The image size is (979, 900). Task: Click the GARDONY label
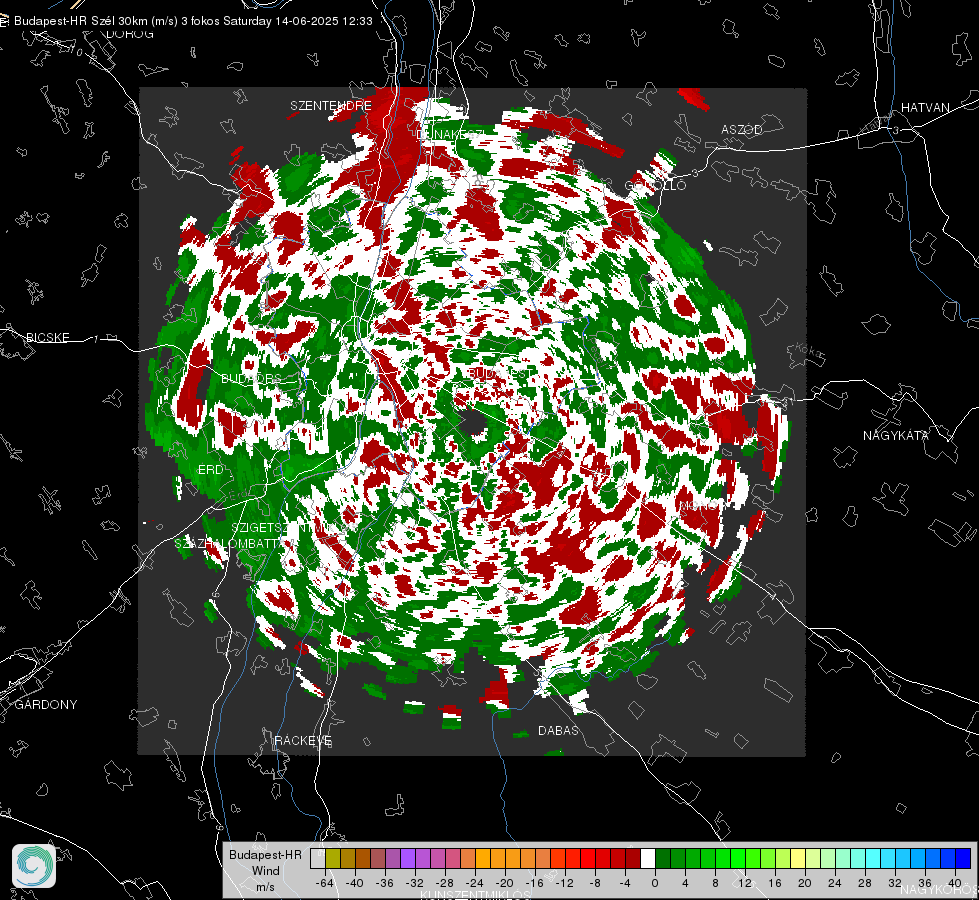pos(46,705)
